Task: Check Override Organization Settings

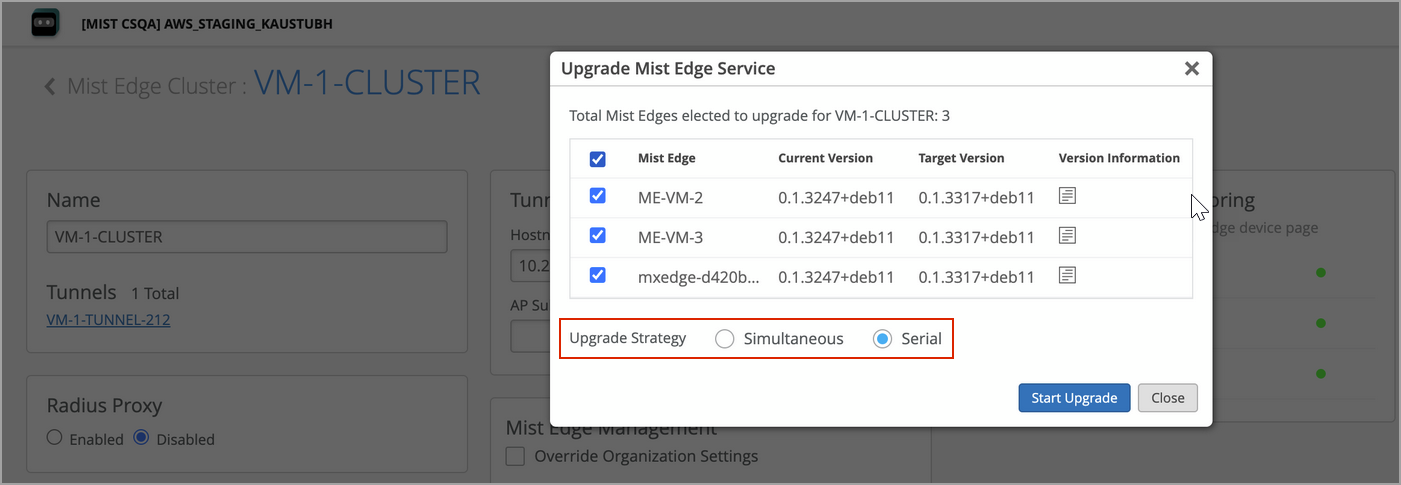Action: coord(516,457)
